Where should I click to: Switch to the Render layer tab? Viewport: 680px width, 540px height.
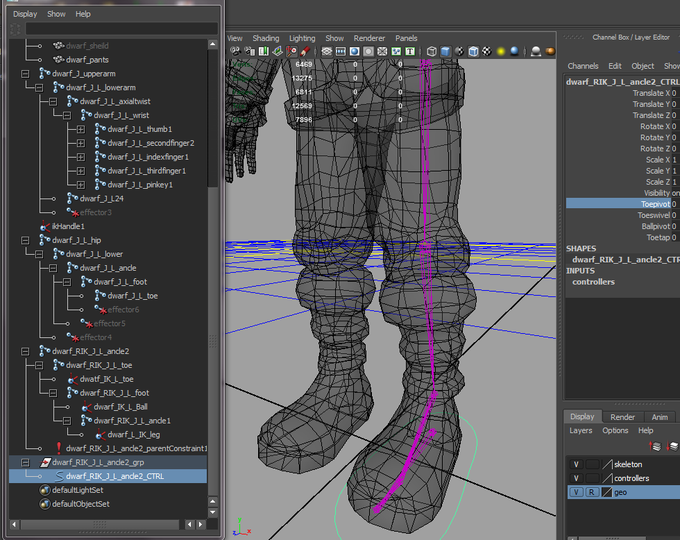pyautogui.click(x=622, y=417)
